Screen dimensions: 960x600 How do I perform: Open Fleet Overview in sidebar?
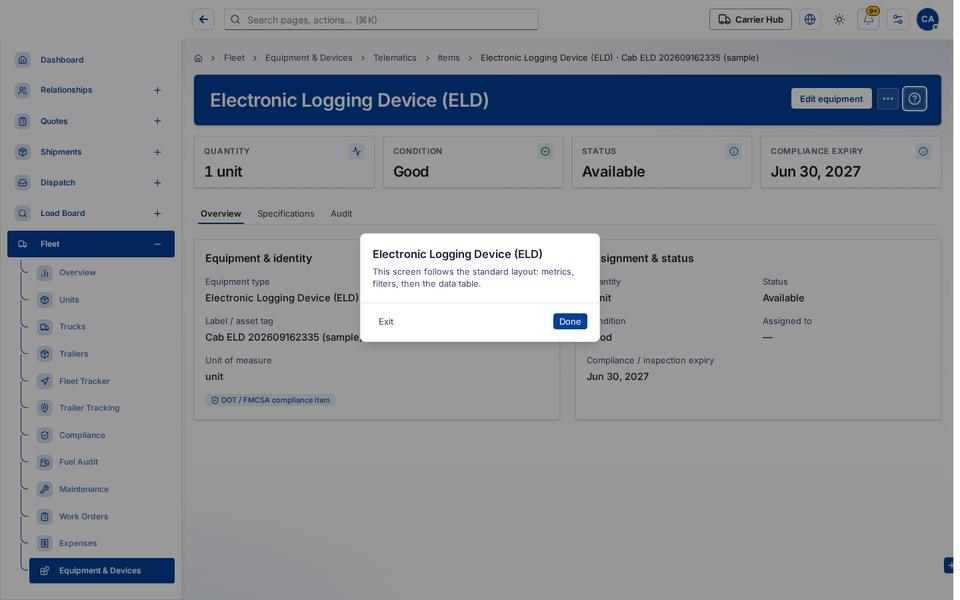tap(102, 272)
